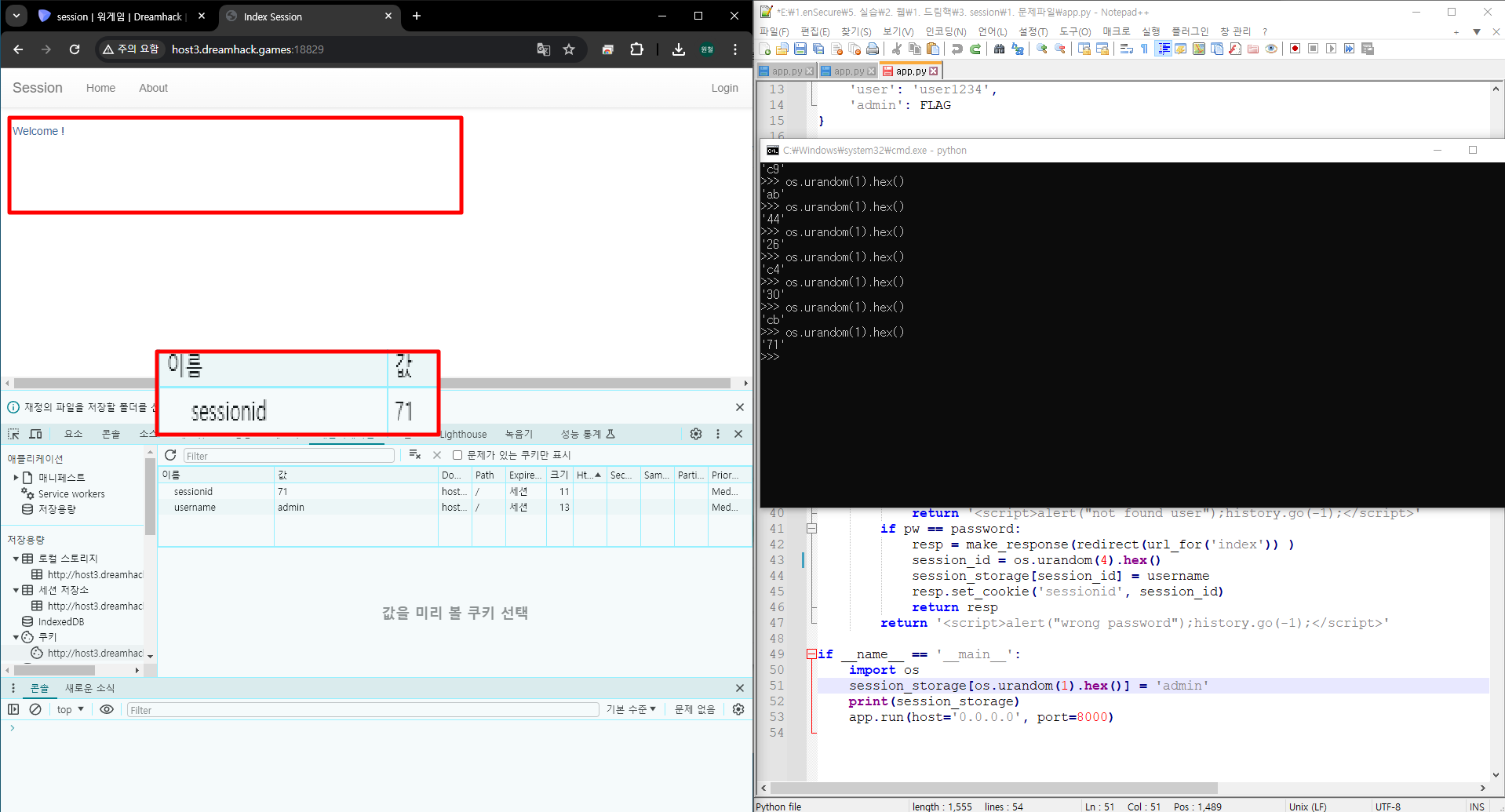Open the console top context dropdown
Viewport: 1505px width, 812px height.
point(70,709)
